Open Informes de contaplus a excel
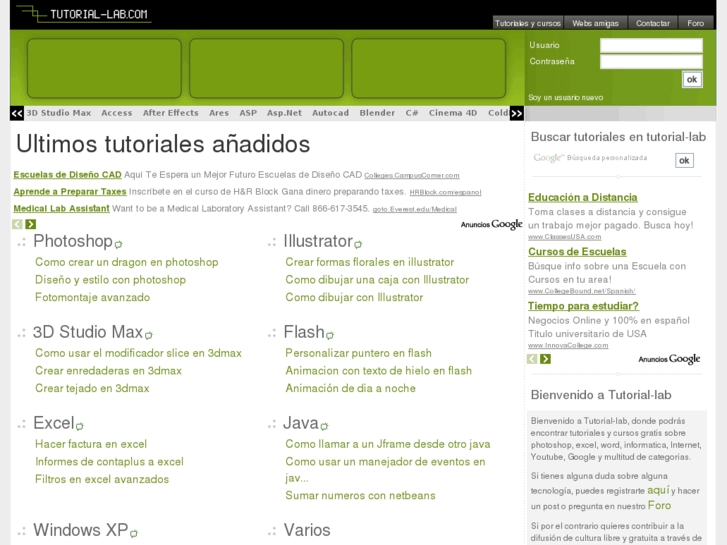This screenshot has width=727, height=545. pyautogui.click(x=109, y=462)
